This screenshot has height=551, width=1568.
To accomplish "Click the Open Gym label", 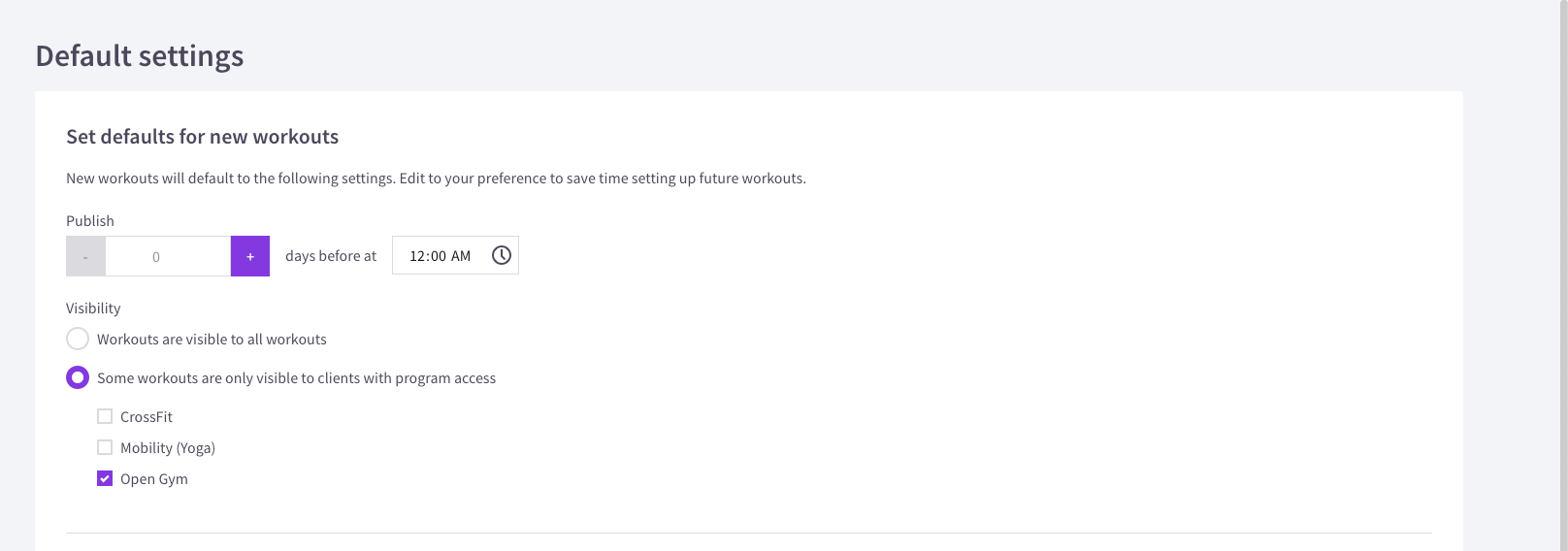I will pos(154,479).
